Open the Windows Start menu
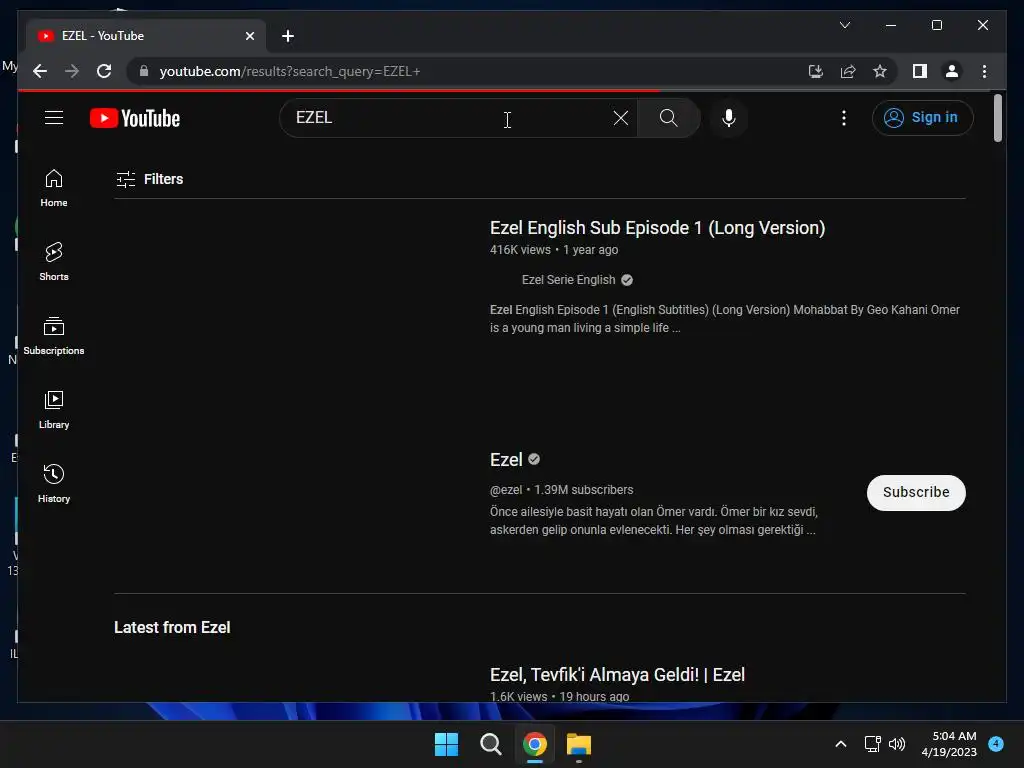Image resolution: width=1024 pixels, height=768 pixels. click(x=447, y=744)
